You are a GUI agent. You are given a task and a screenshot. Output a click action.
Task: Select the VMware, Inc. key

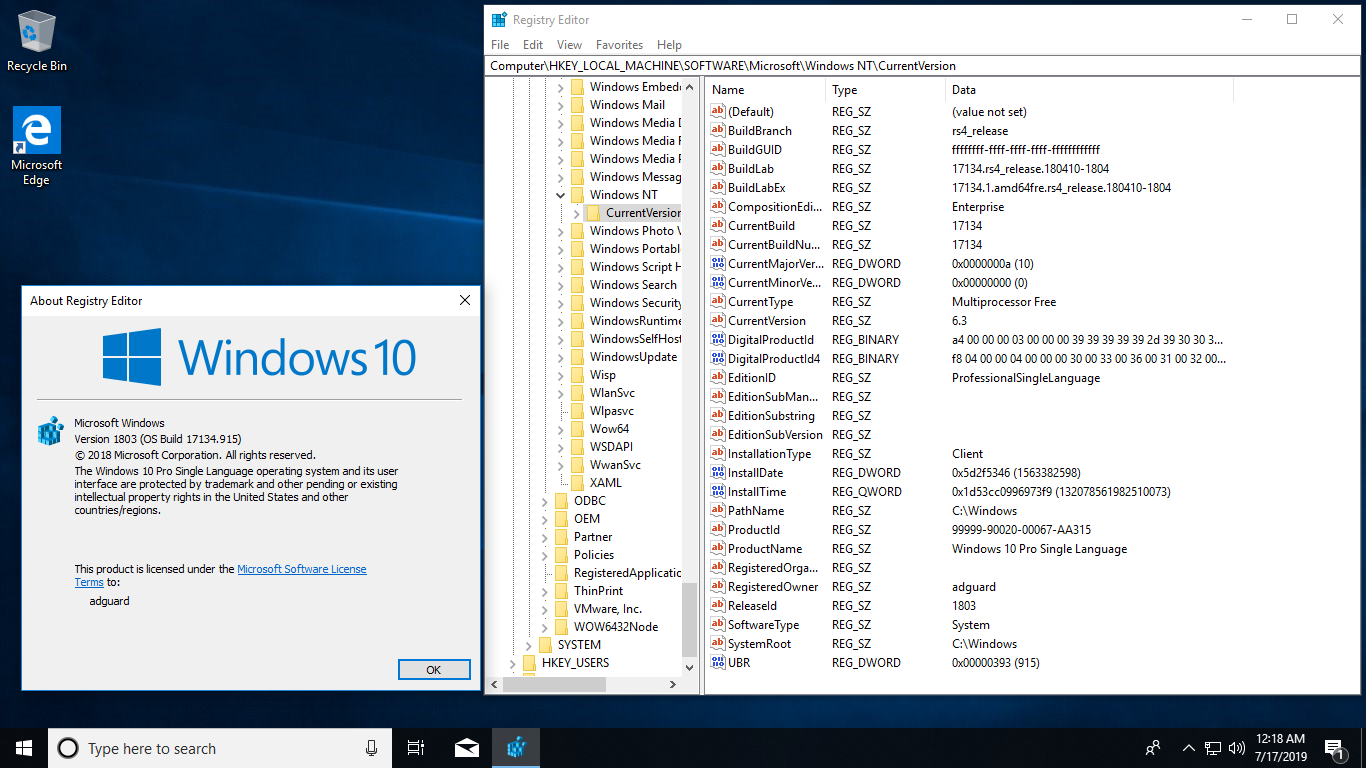[608, 609]
